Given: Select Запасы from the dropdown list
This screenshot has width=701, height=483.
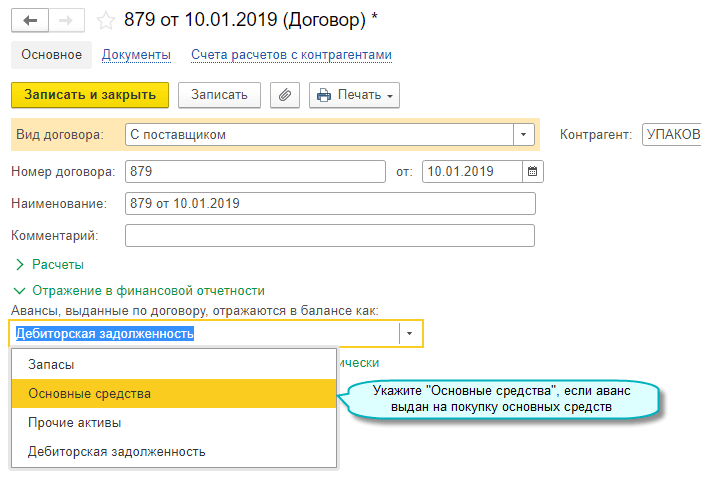Looking at the screenshot, I should (51, 365).
